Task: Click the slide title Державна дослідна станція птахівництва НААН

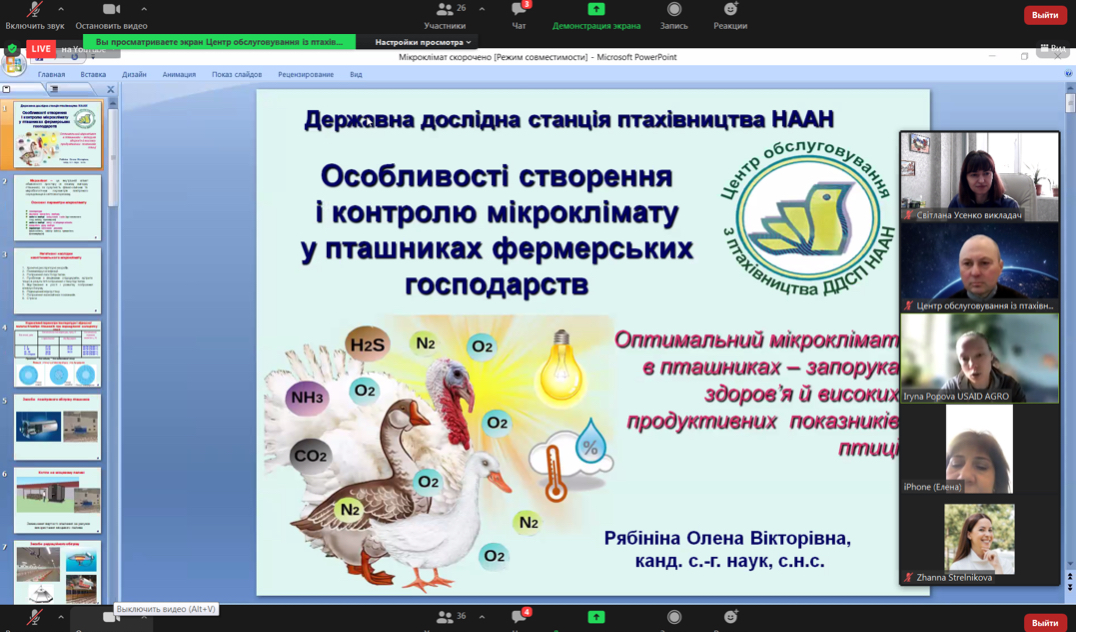Action: point(569,119)
